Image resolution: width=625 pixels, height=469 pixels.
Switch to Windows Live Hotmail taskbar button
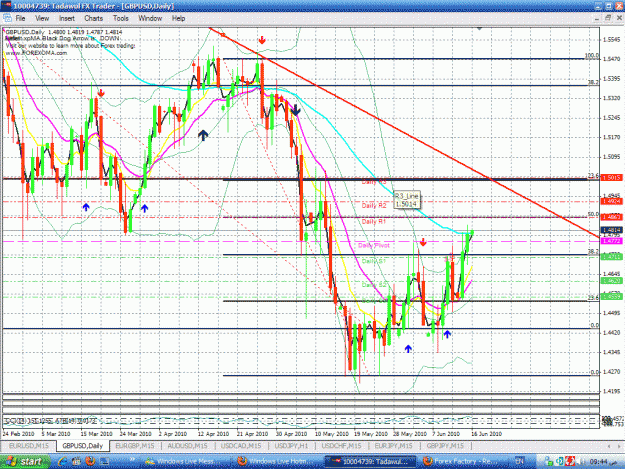pos(278,461)
